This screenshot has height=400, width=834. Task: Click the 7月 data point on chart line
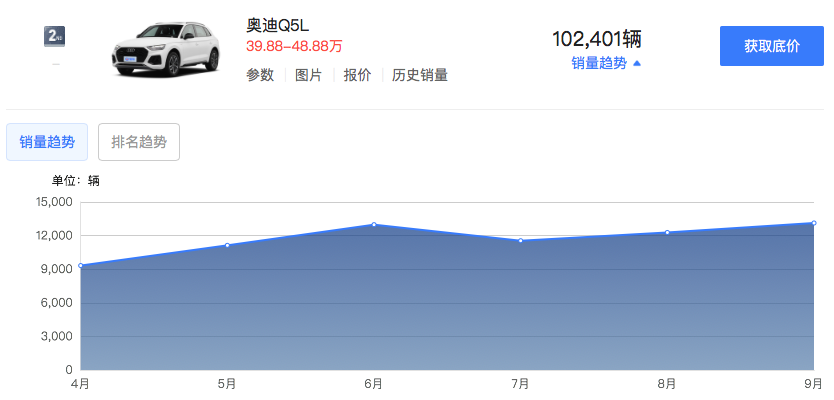pos(520,240)
